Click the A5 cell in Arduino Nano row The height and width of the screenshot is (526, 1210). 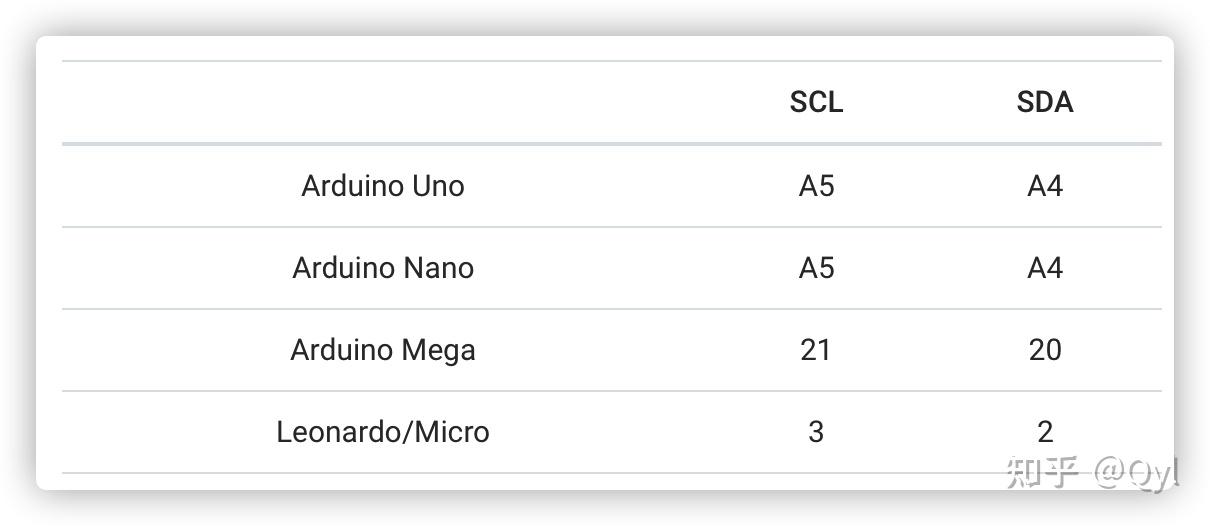(x=816, y=268)
